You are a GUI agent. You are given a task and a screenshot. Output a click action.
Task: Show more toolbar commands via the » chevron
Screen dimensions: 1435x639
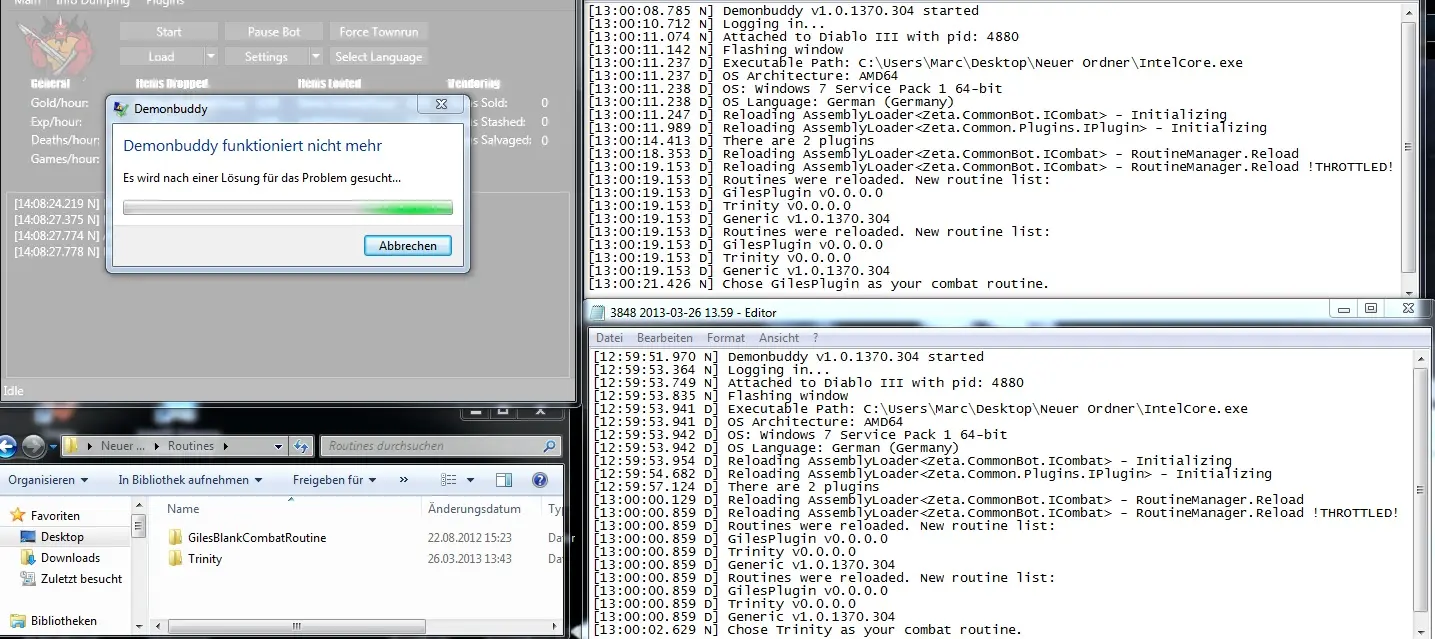click(x=404, y=480)
